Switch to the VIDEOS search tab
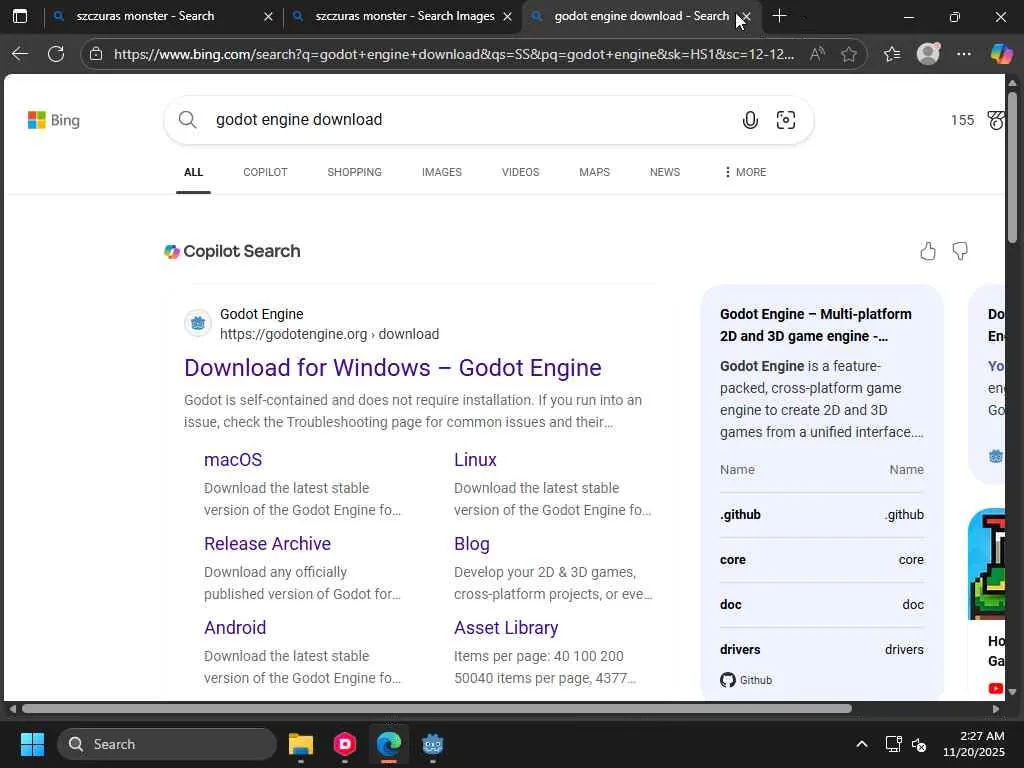 coord(520,172)
